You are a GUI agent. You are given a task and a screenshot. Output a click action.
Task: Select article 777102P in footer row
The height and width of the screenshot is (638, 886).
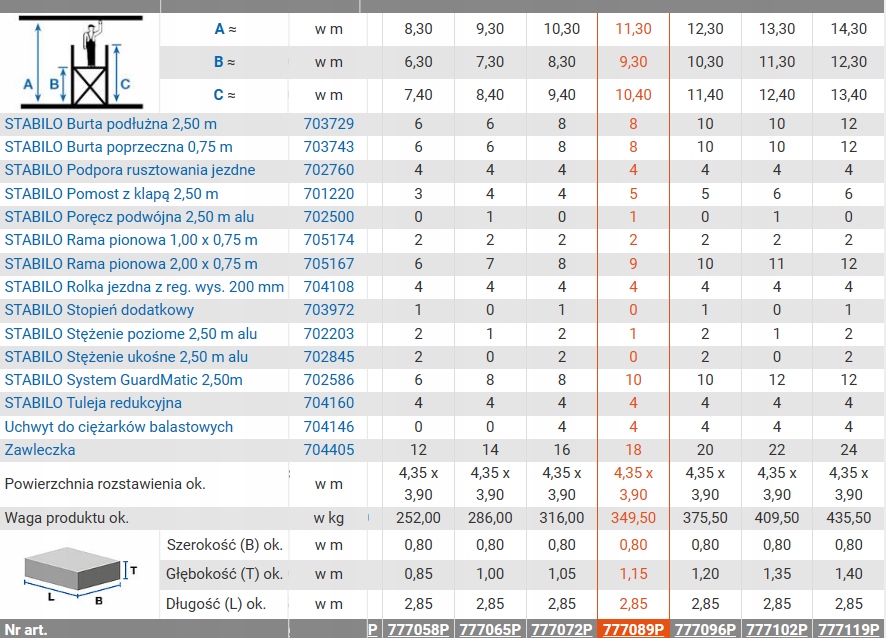tap(777, 630)
